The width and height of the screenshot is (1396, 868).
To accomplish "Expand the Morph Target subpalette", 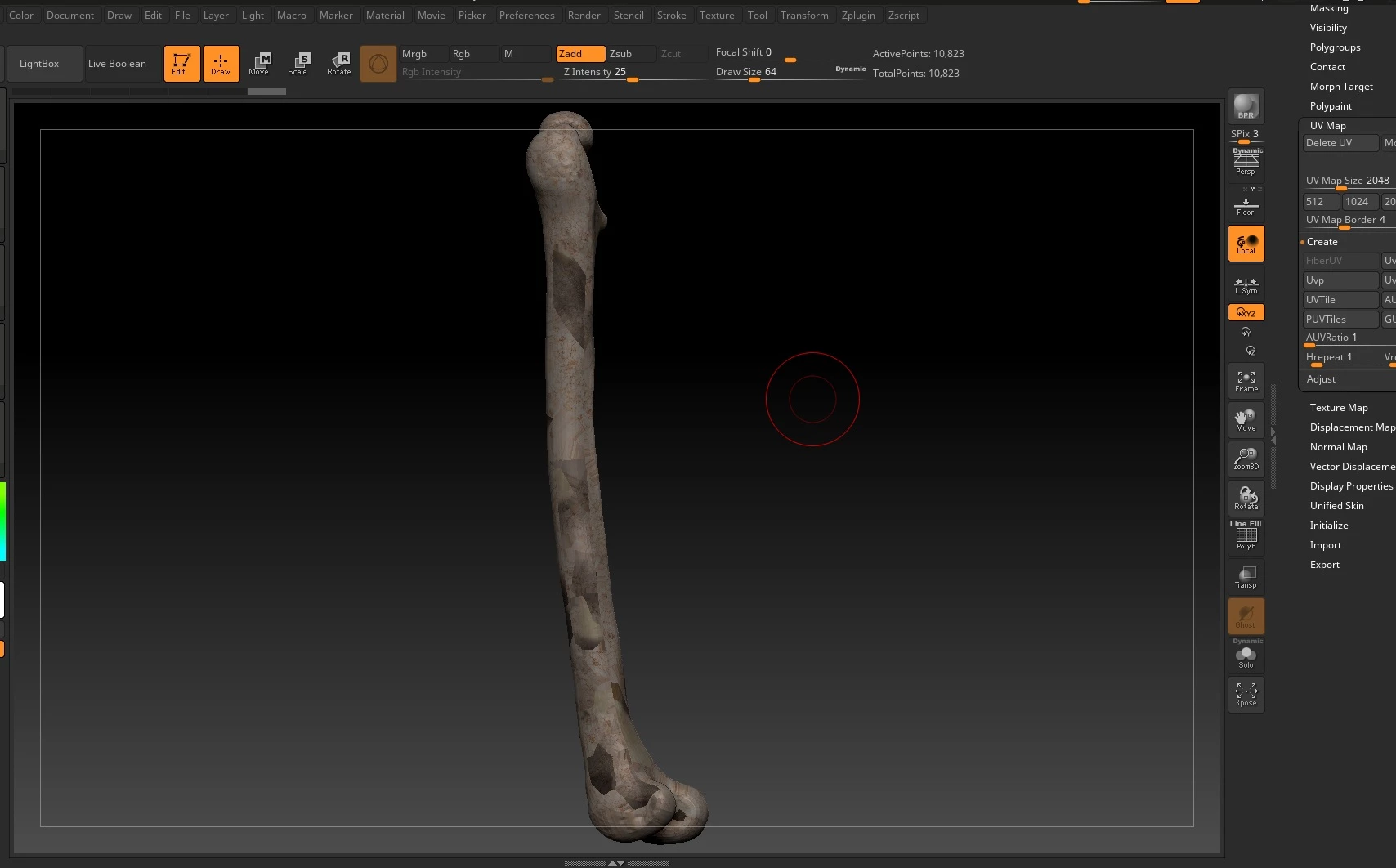I will 1341,87.
